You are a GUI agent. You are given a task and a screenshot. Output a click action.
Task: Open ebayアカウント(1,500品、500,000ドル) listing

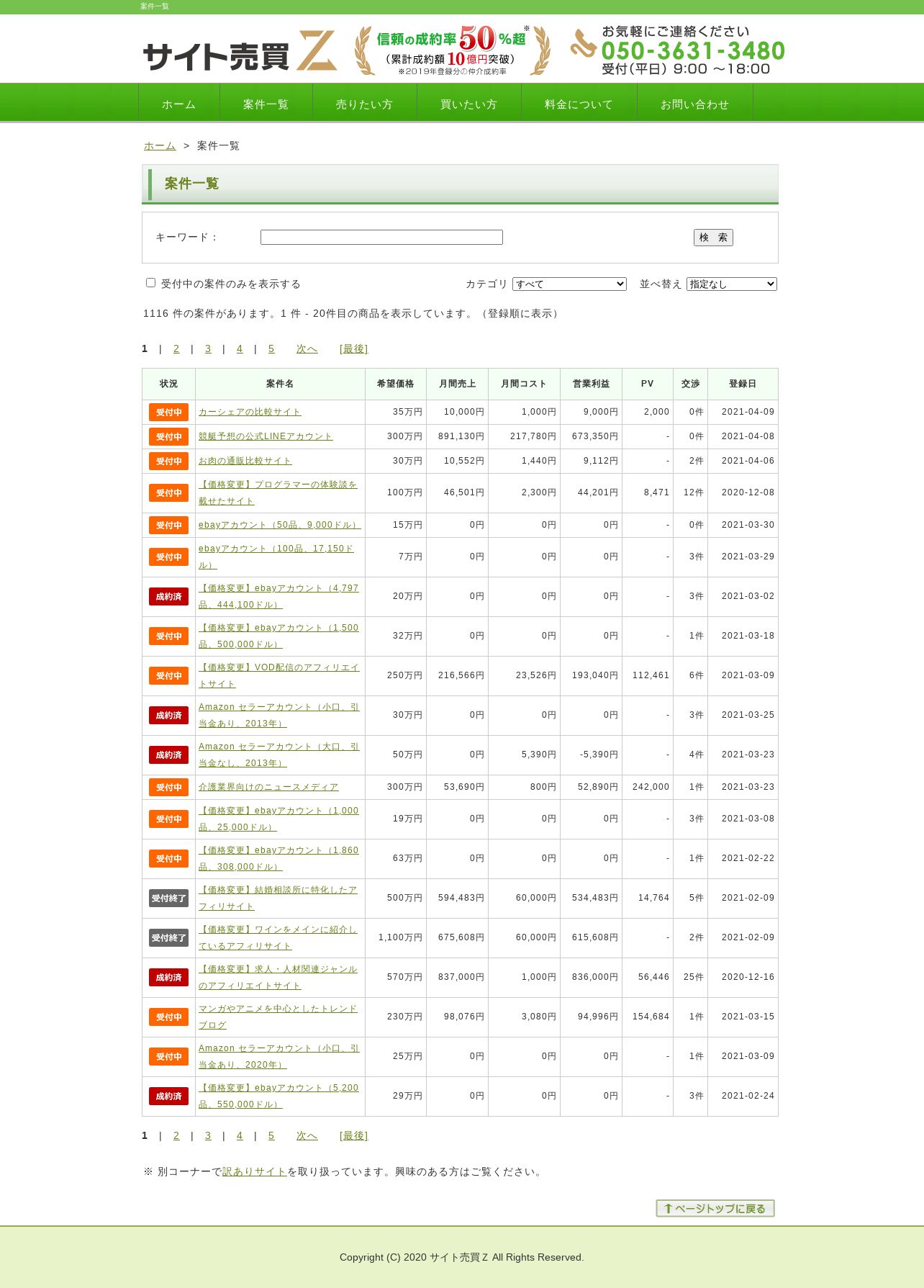coord(279,636)
